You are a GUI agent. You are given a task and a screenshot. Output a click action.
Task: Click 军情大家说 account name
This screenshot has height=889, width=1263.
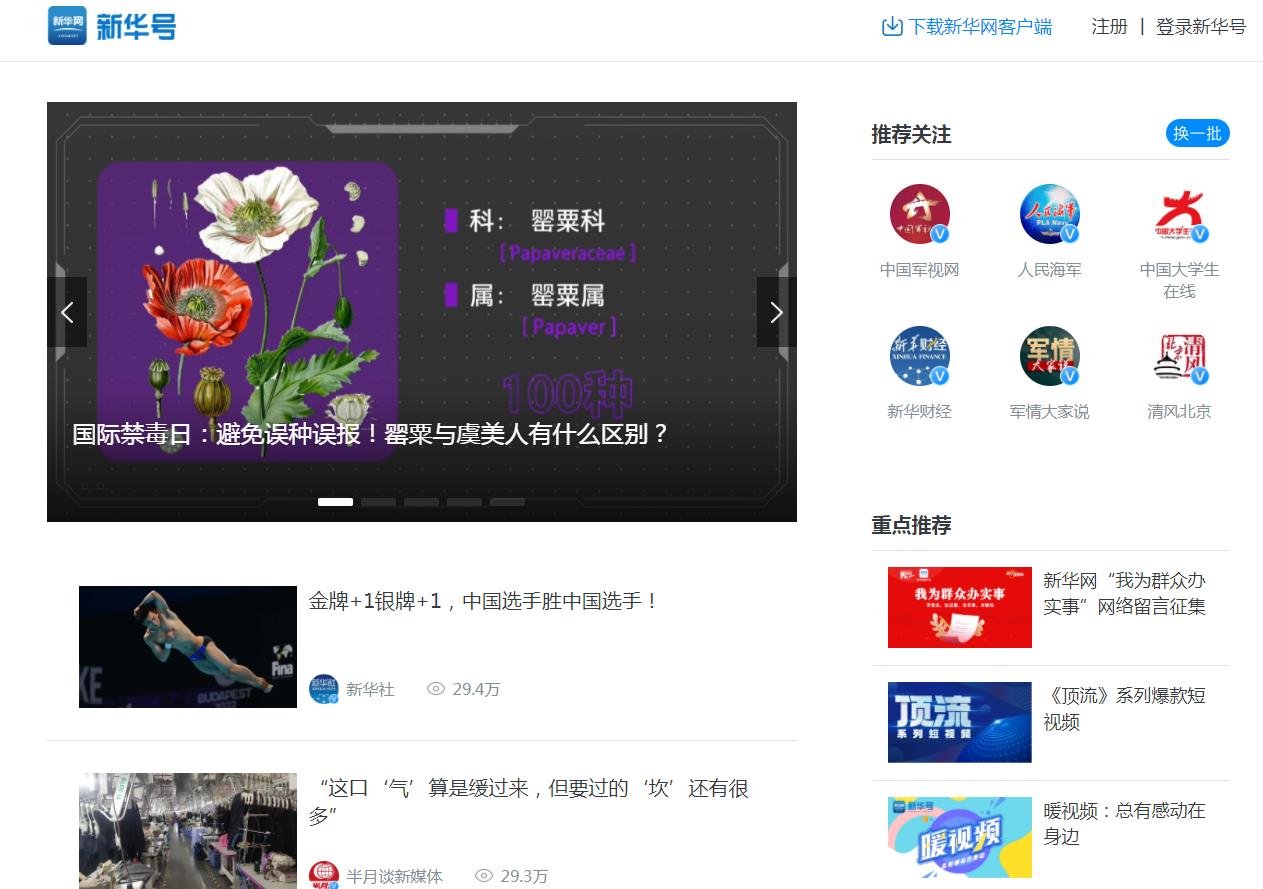point(1049,412)
